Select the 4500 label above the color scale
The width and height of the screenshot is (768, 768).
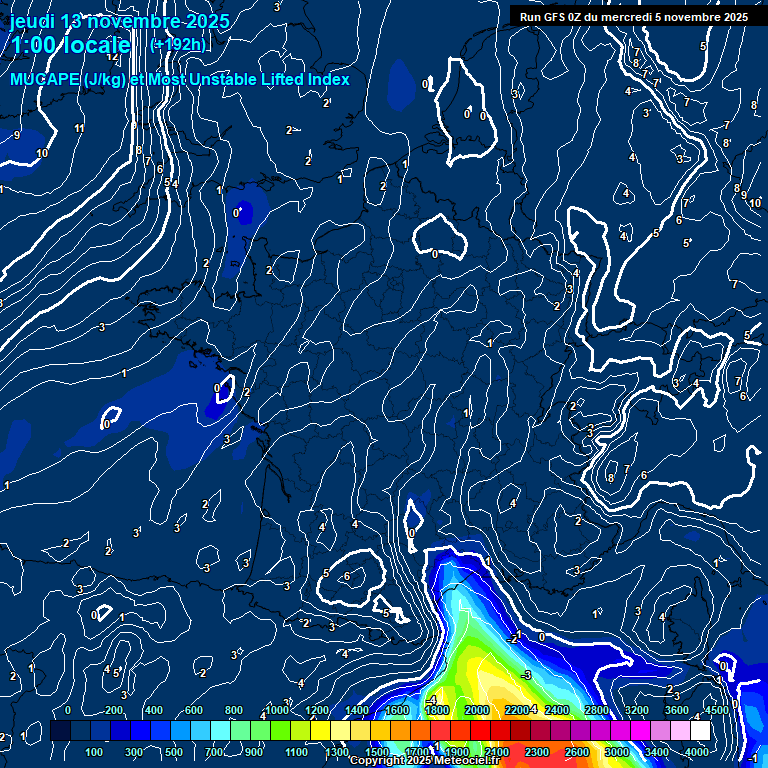coord(717,710)
